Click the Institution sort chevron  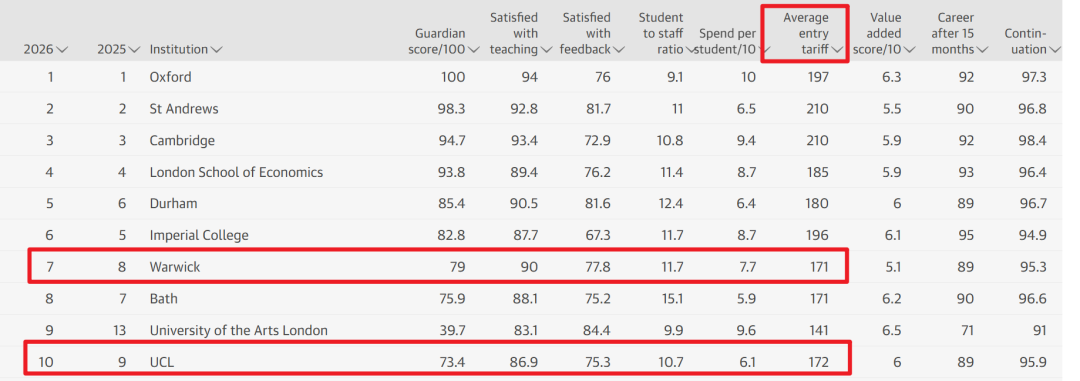(x=216, y=50)
